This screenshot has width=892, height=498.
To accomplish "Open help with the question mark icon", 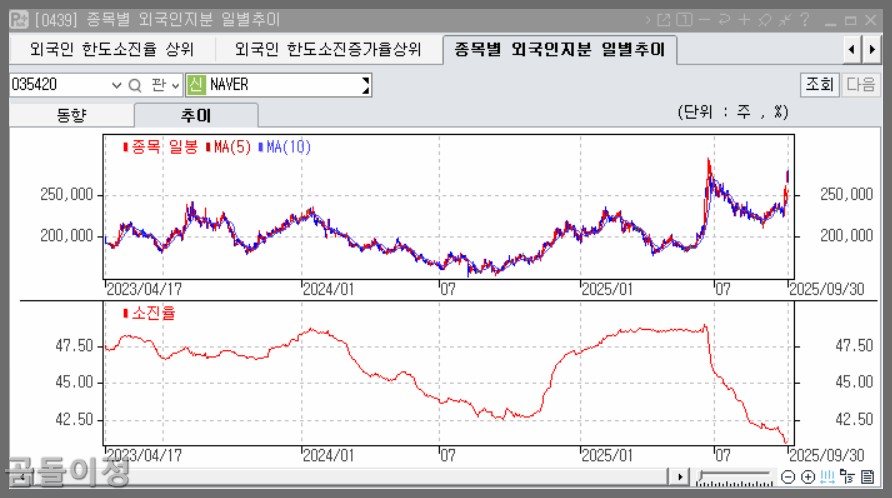I will pyautogui.click(x=804, y=20).
